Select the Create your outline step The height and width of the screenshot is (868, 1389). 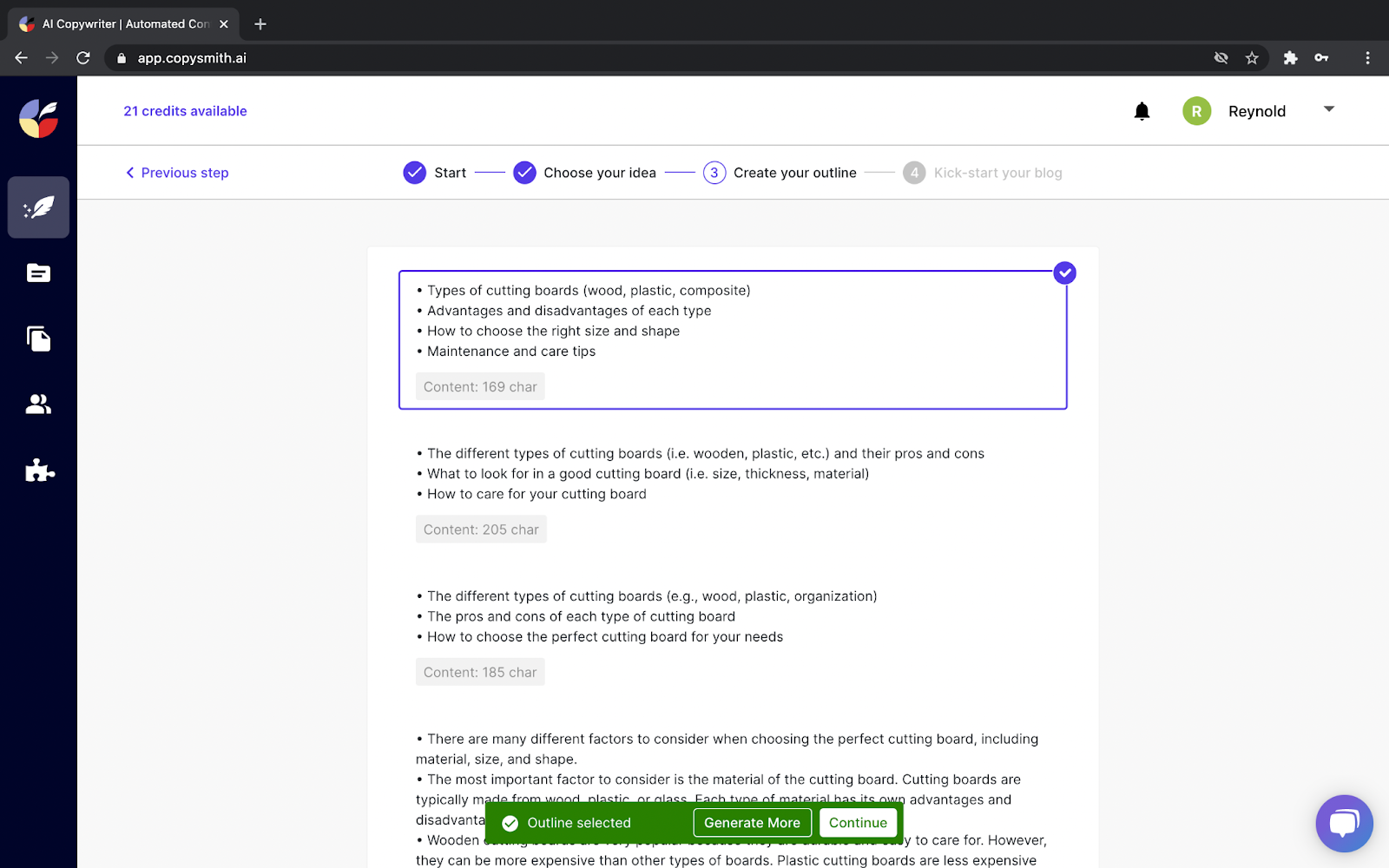(780, 173)
